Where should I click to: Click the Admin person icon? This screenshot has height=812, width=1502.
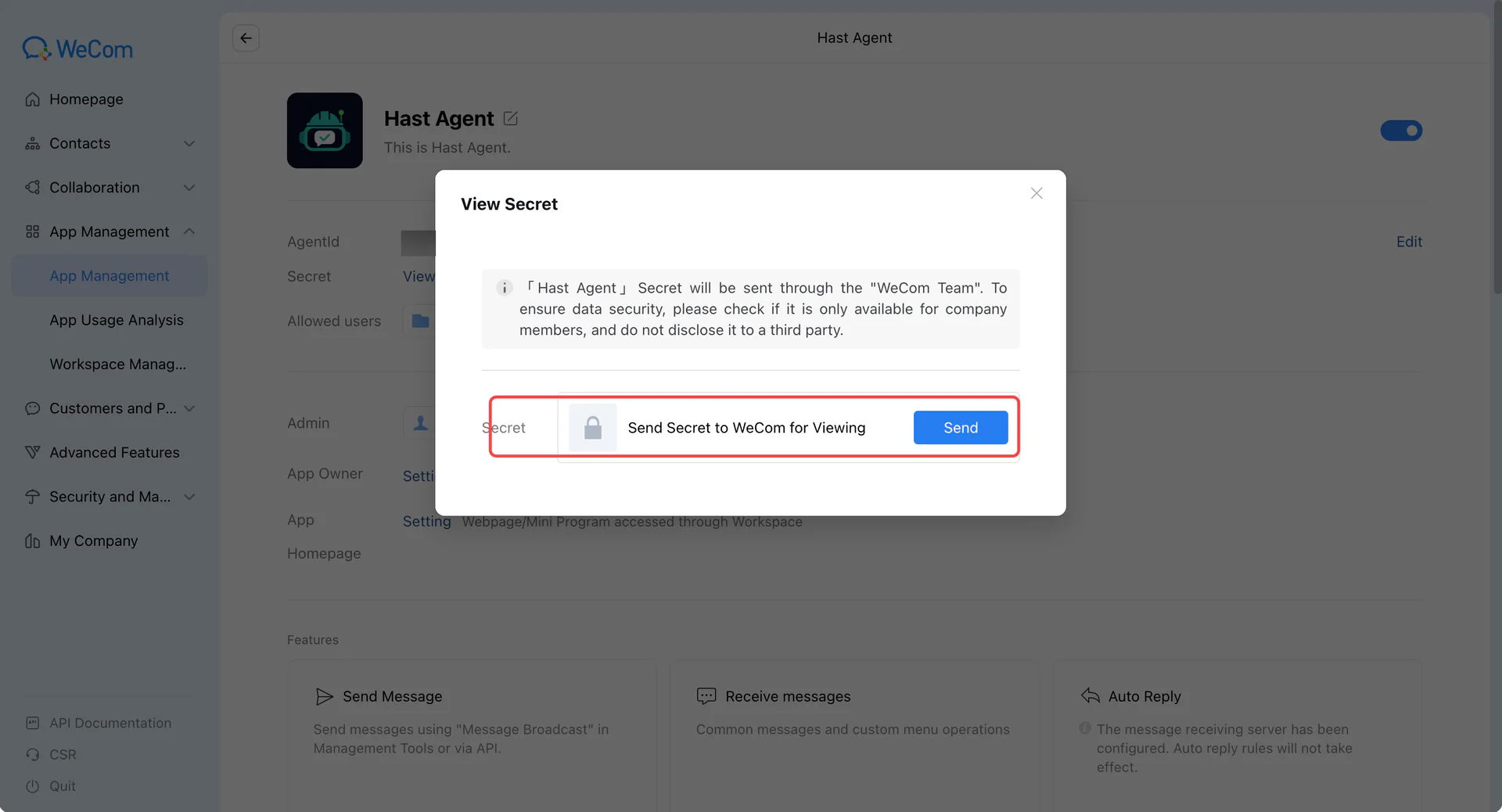(x=420, y=422)
